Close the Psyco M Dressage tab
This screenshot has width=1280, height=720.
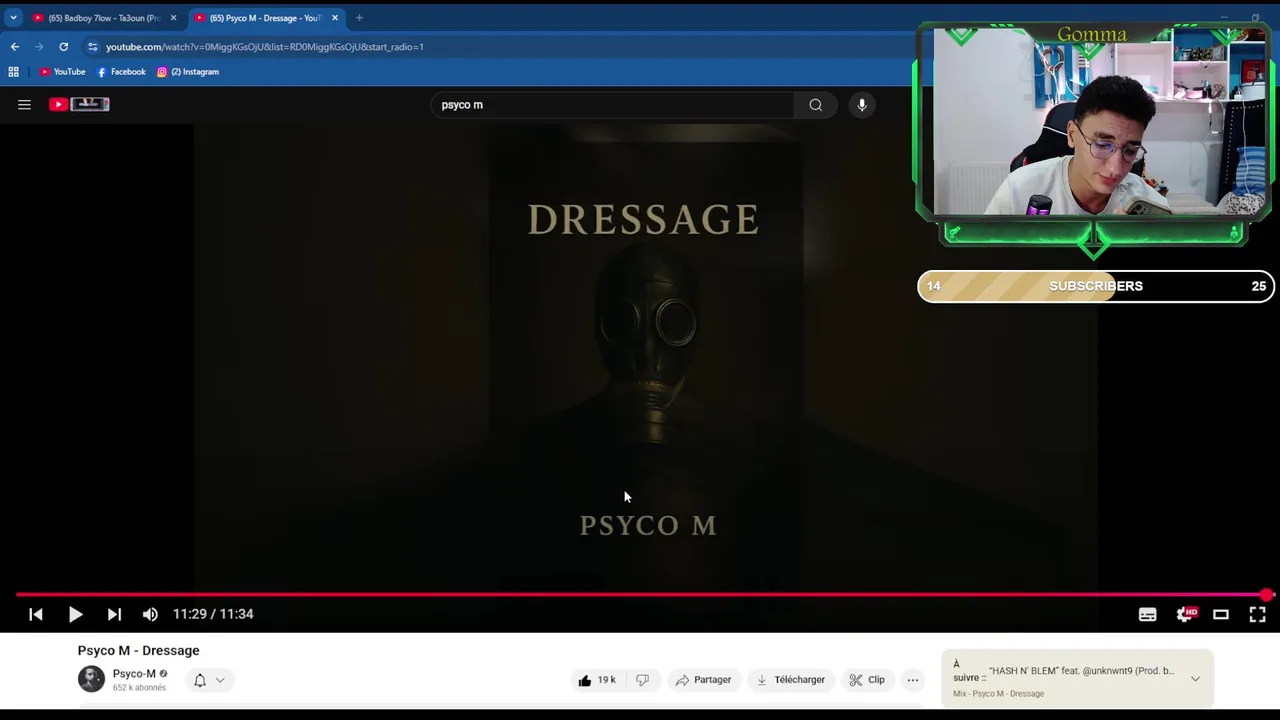point(335,18)
